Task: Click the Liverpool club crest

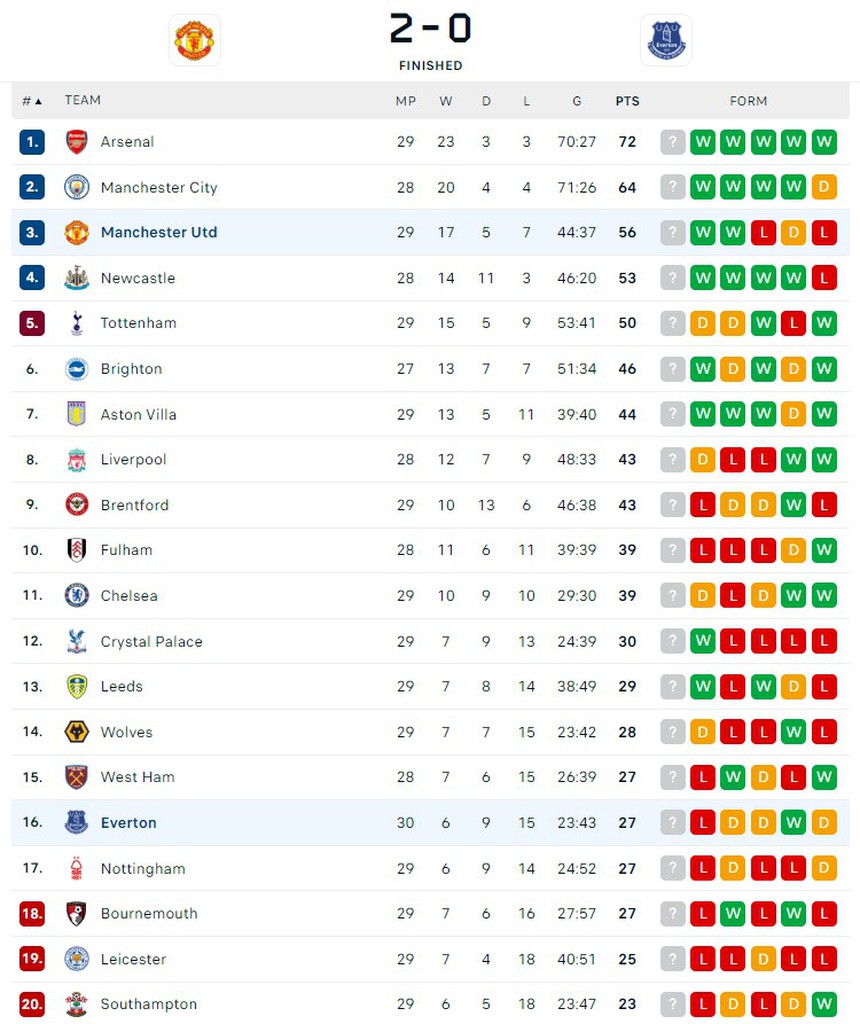Action: (x=77, y=459)
